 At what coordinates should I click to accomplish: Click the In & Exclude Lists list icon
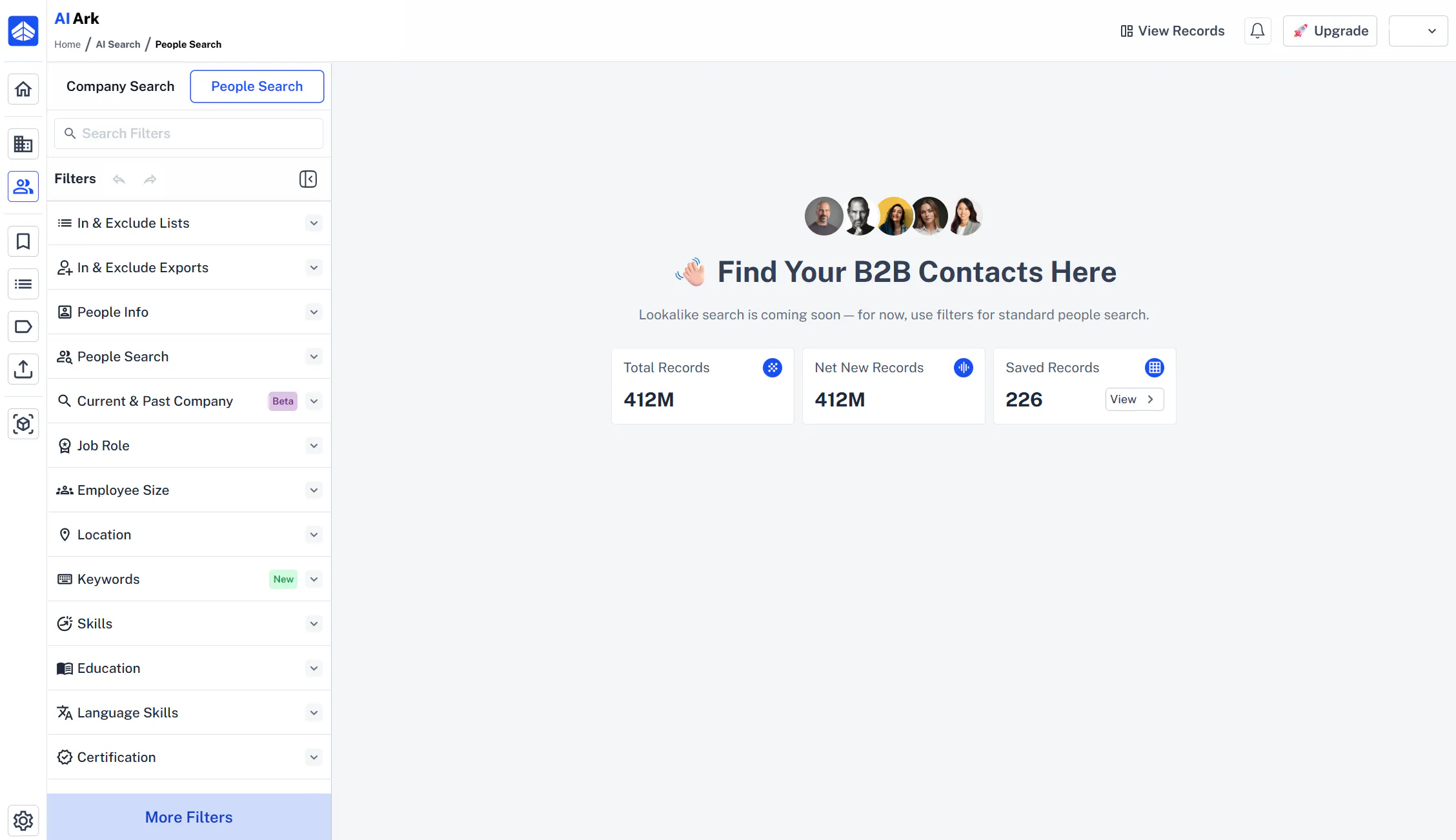pyautogui.click(x=65, y=223)
